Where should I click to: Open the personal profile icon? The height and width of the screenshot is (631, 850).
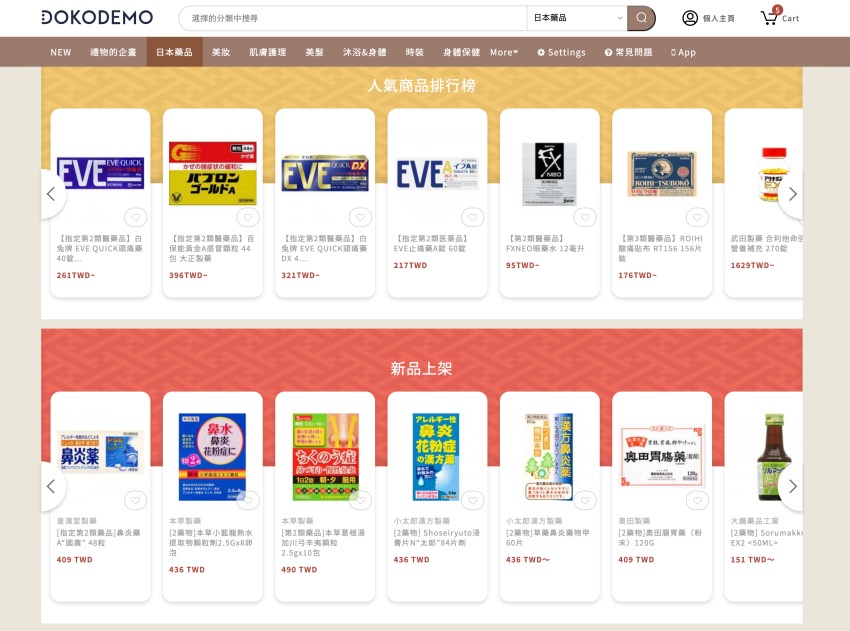(x=690, y=18)
